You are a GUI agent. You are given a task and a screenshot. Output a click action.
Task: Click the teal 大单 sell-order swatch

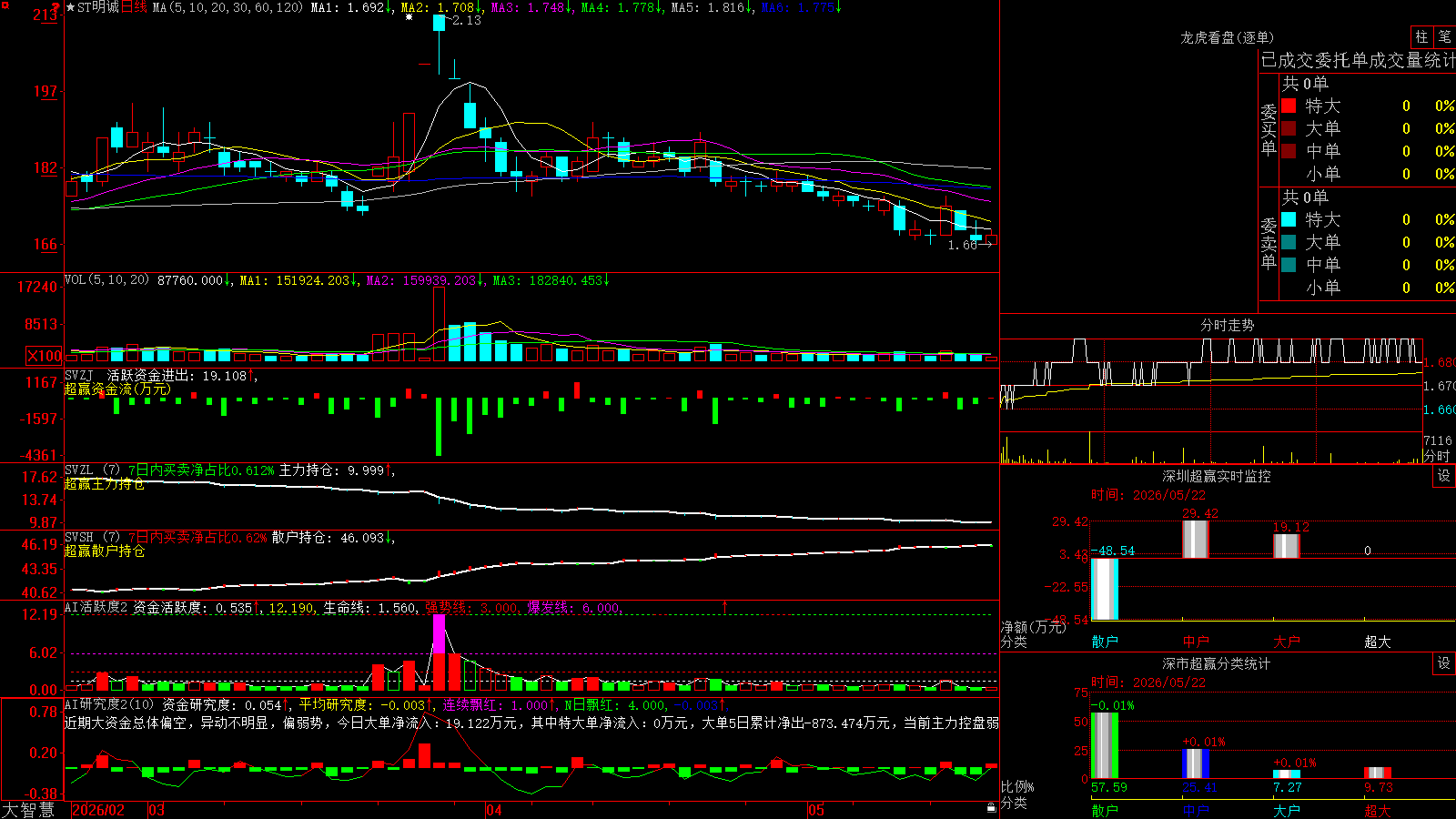point(1289,242)
